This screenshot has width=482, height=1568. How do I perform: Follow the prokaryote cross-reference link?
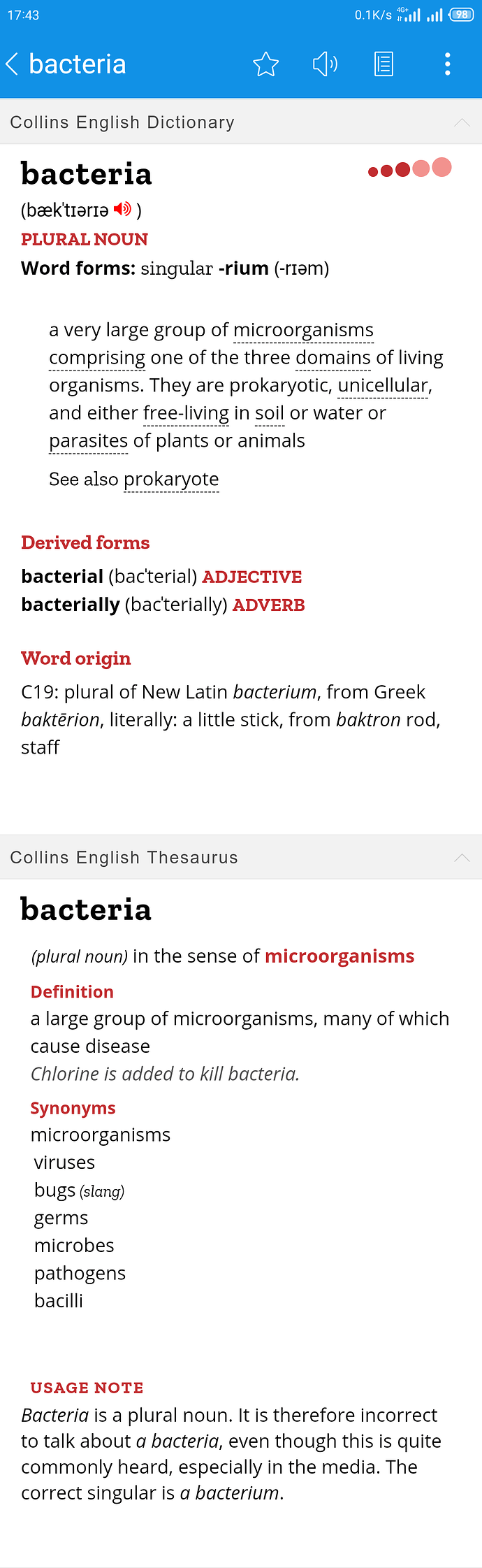(x=171, y=480)
